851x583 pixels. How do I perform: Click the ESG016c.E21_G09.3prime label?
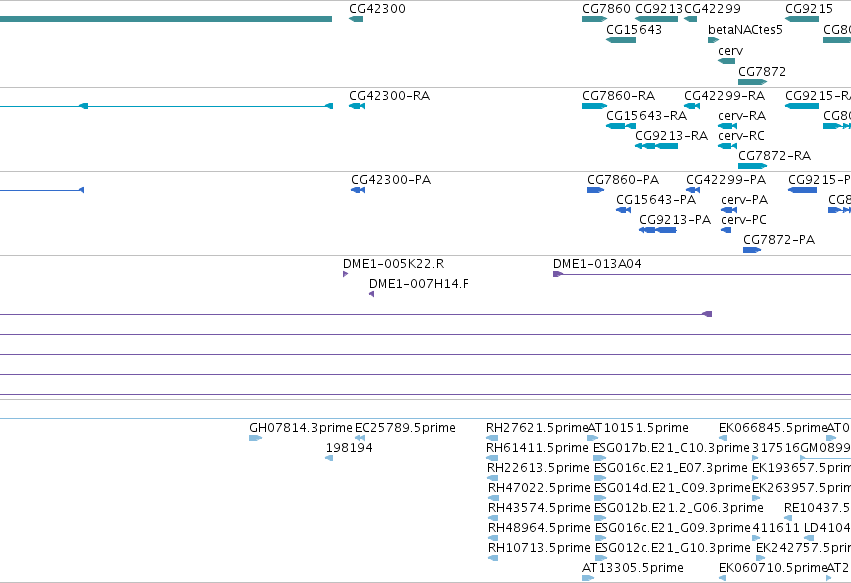[673, 528]
